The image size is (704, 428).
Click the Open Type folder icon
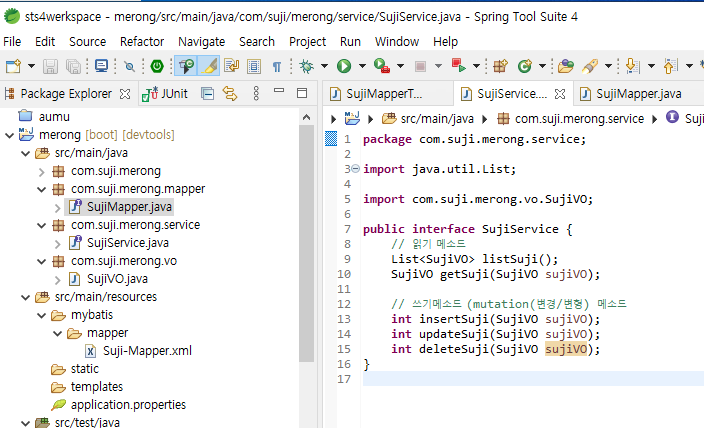pos(566,66)
